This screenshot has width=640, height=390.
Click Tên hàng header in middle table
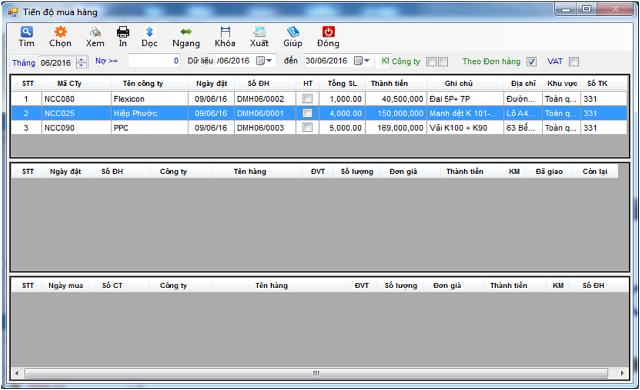tap(250, 172)
